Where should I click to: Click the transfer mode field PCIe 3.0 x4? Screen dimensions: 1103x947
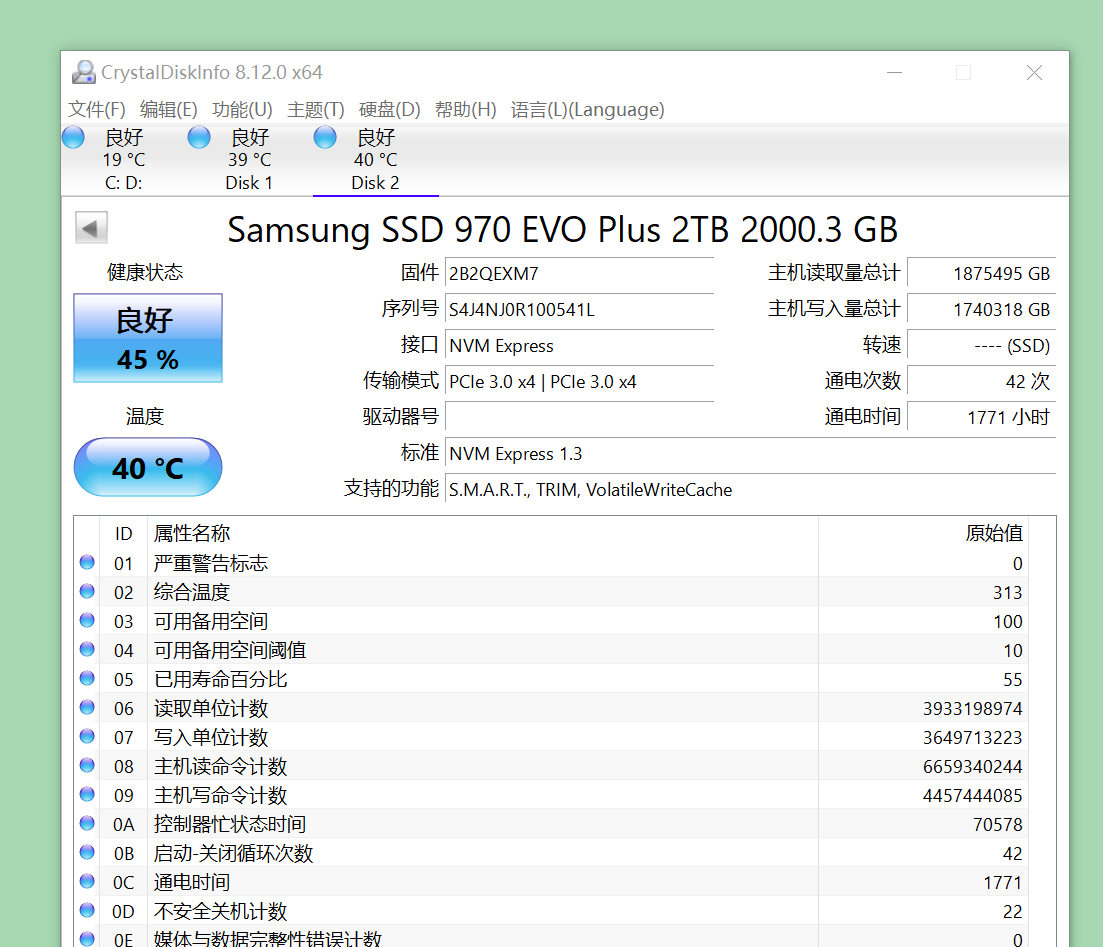[x=580, y=382]
